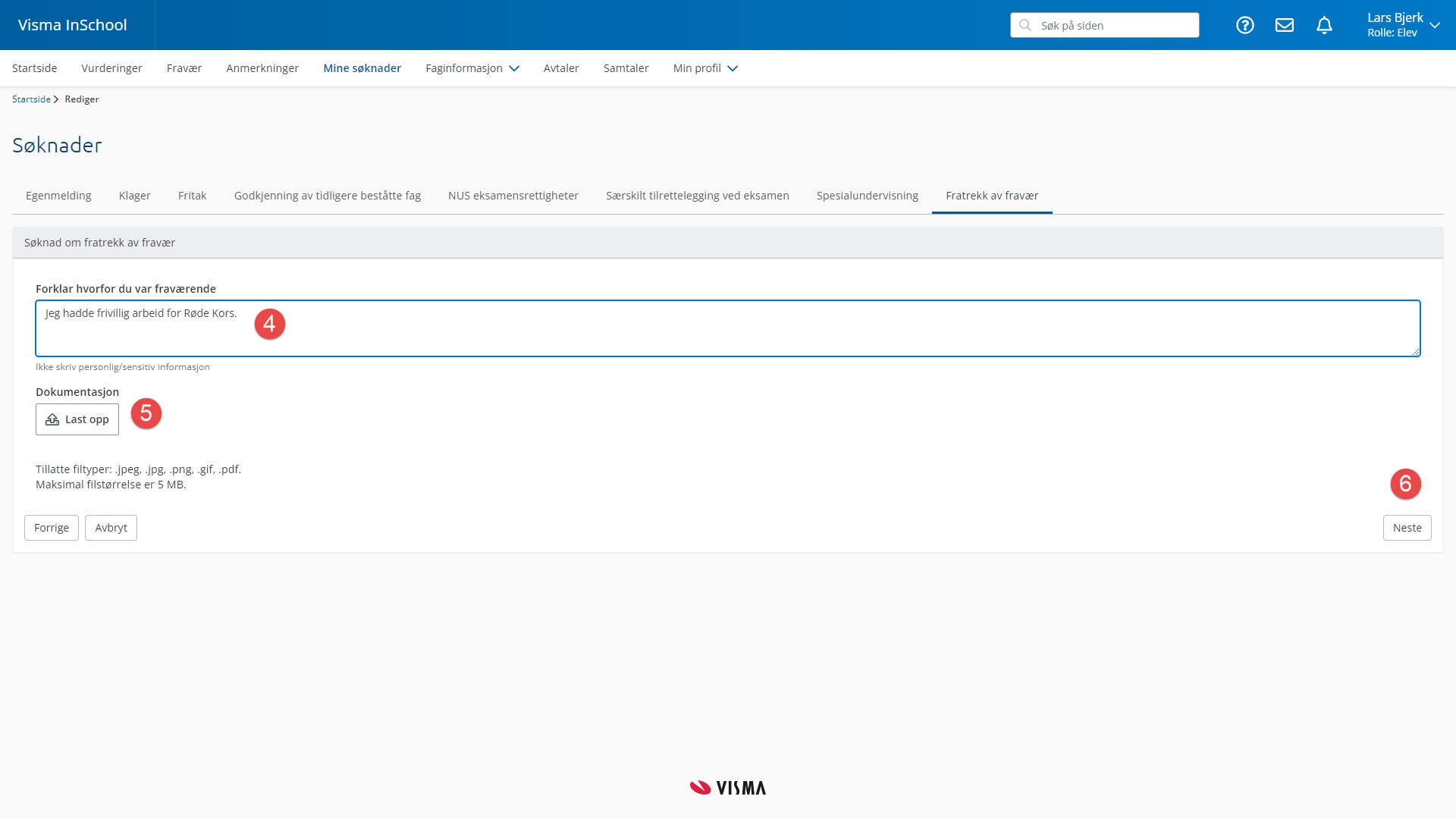The height and width of the screenshot is (819, 1456).
Task: Switch to the Egenmelding tab
Action: pyautogui.click(x=58, y=196)
